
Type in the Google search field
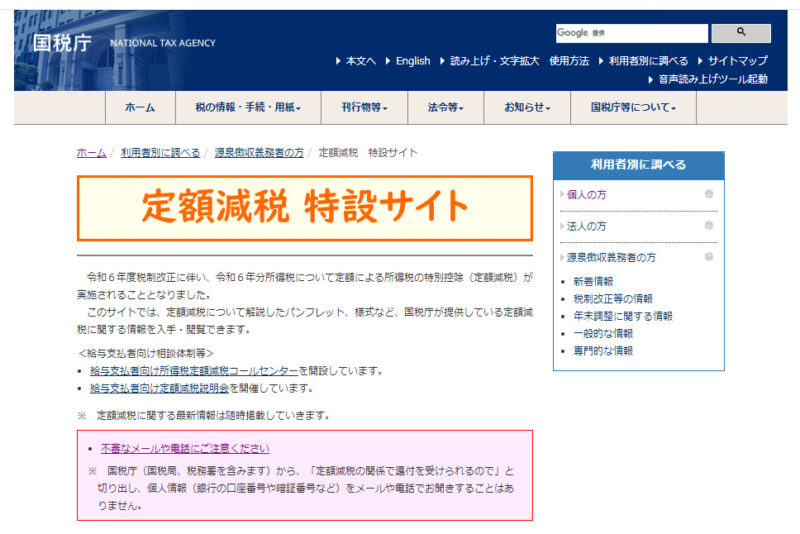tap(631, 33)
